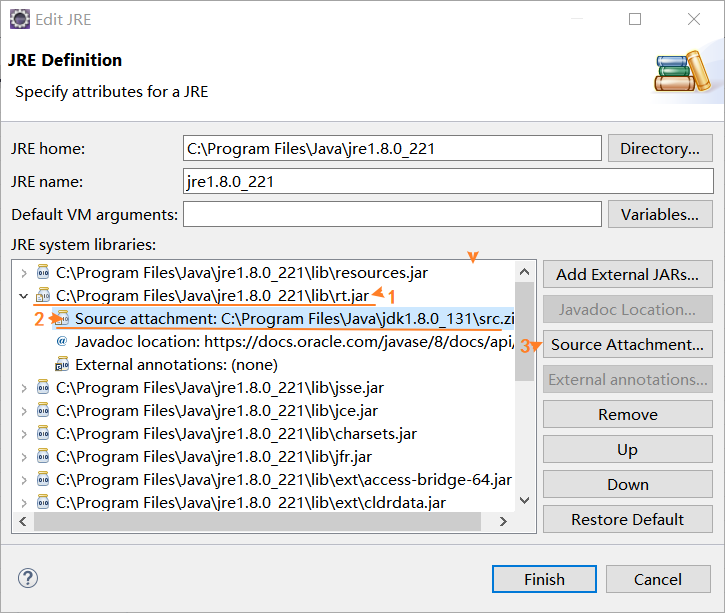Viewport: 725px width, 613px height.
Task: Click the cldrdata.jar library jar icon
Action: pos(43,503)
